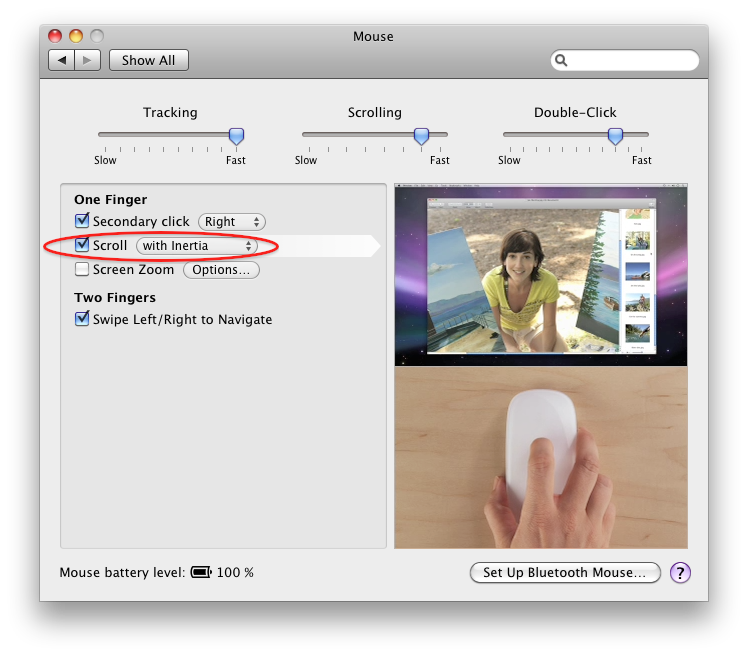Open Screen Zoom Options
Image resolution: width=748 pixels, height=656 pixels.
(221, 270)
